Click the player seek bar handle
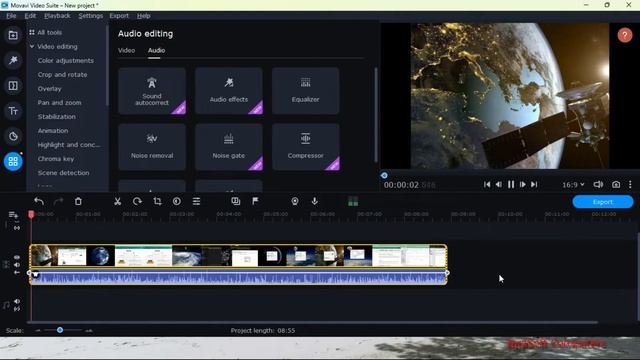Screen dimensions: 640x360 [384, 175]
